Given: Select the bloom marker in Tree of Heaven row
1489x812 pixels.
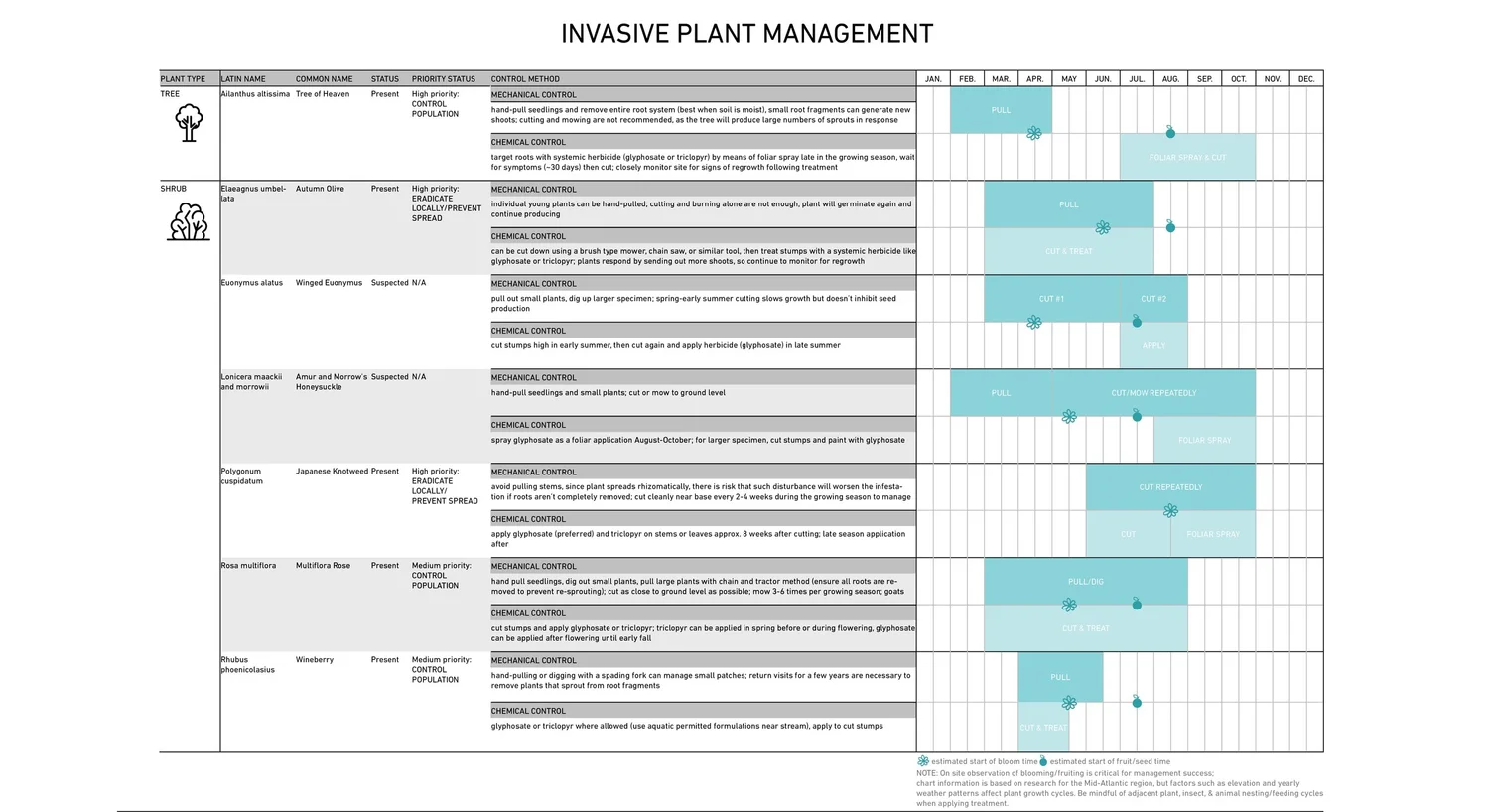Looking at the screenshot, I should (1034, 133).
